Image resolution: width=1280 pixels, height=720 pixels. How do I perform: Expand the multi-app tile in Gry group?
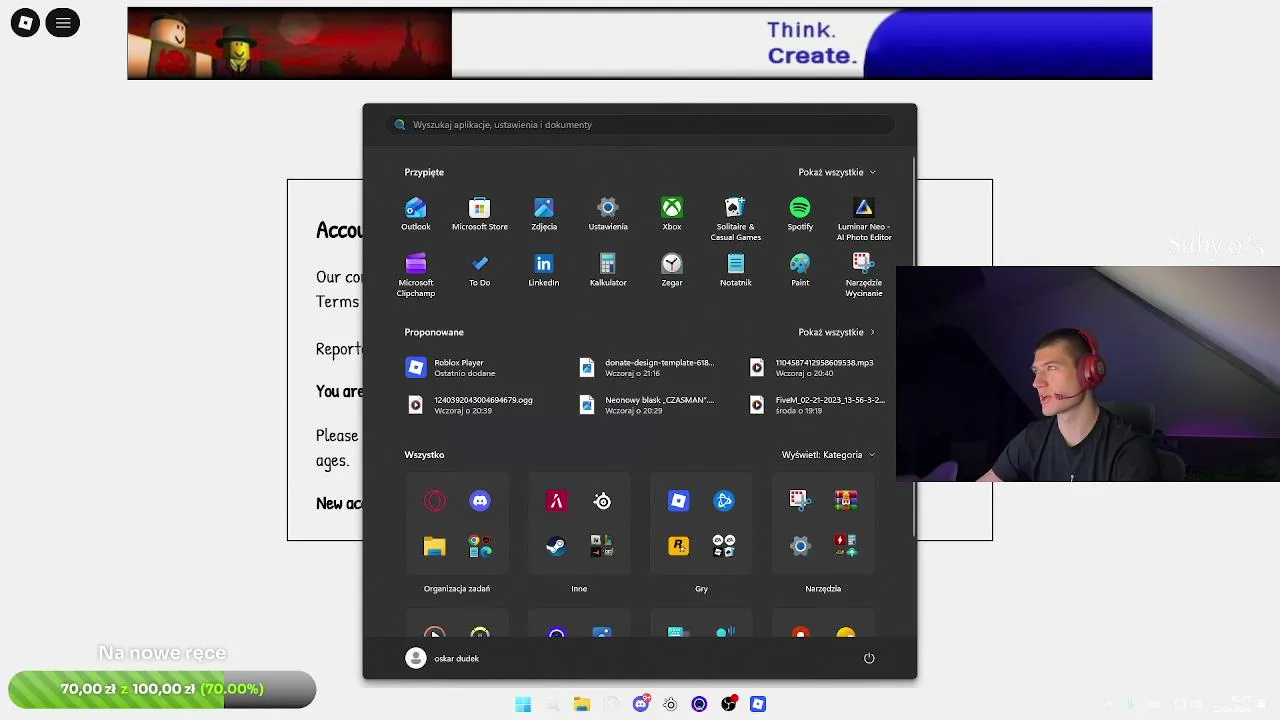point(724,546)
